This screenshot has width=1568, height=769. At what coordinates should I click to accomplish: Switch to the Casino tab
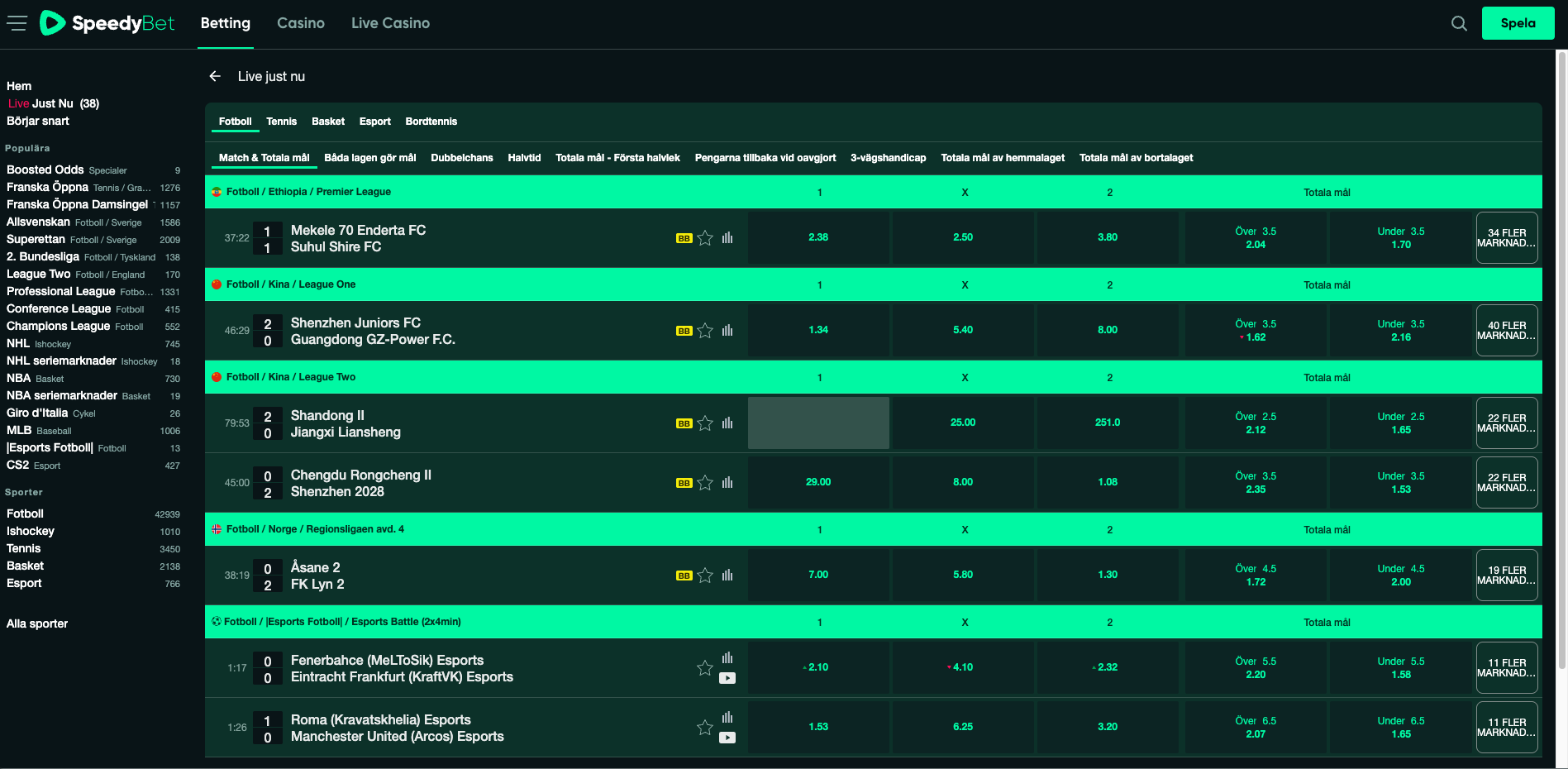pos(301,23)
